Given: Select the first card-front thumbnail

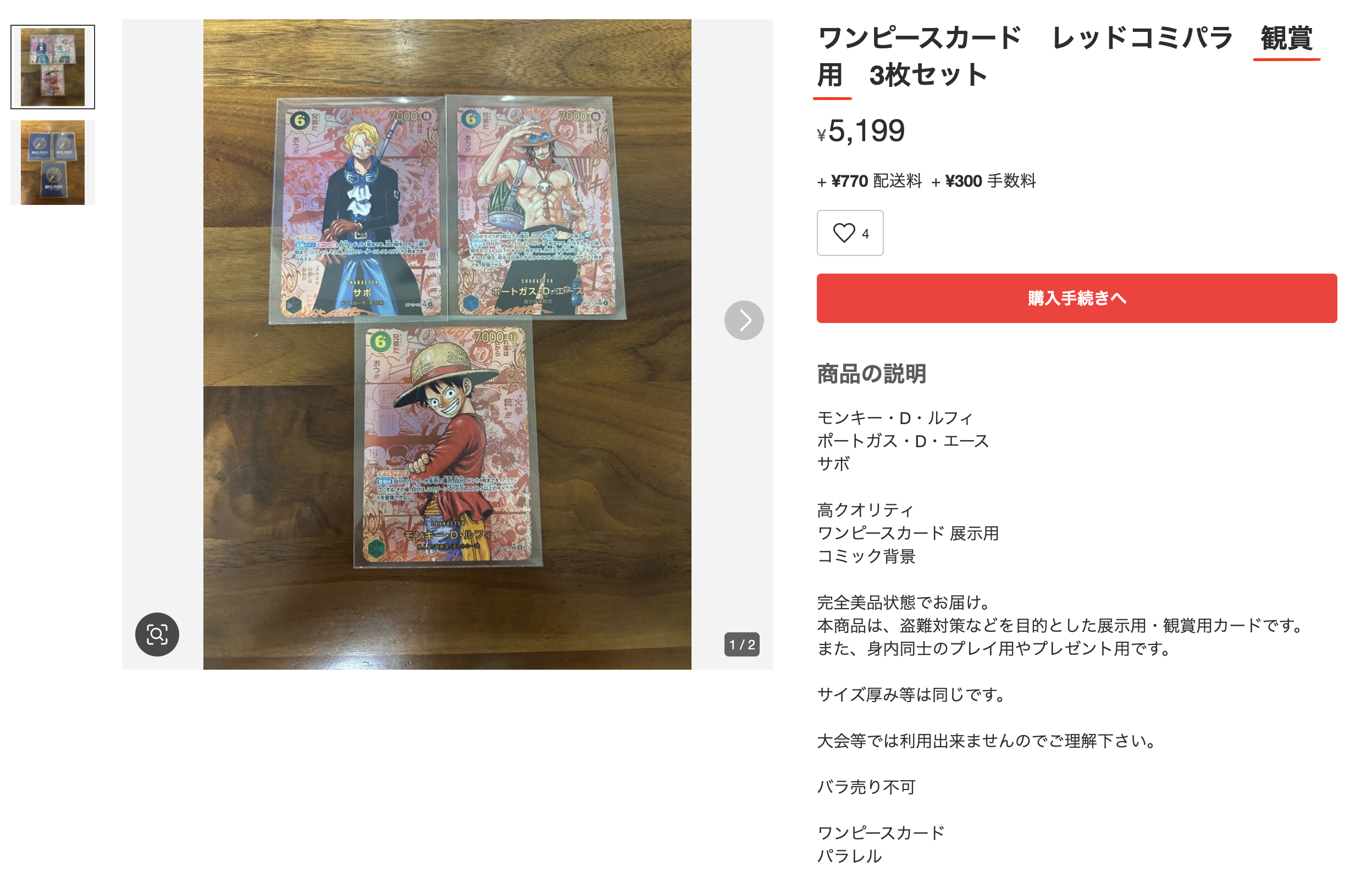Looking at the screenshot, I should click(53, 67).
